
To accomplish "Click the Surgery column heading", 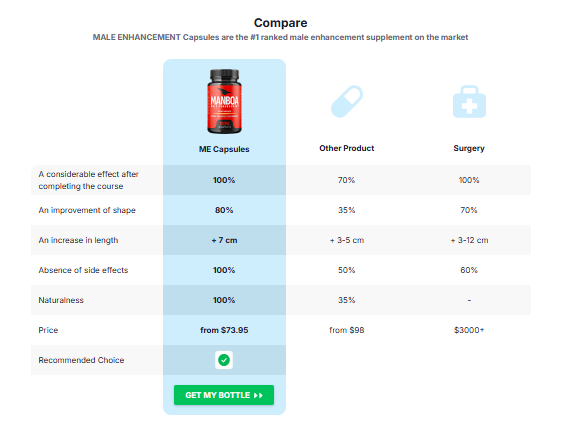I will 469,148.
